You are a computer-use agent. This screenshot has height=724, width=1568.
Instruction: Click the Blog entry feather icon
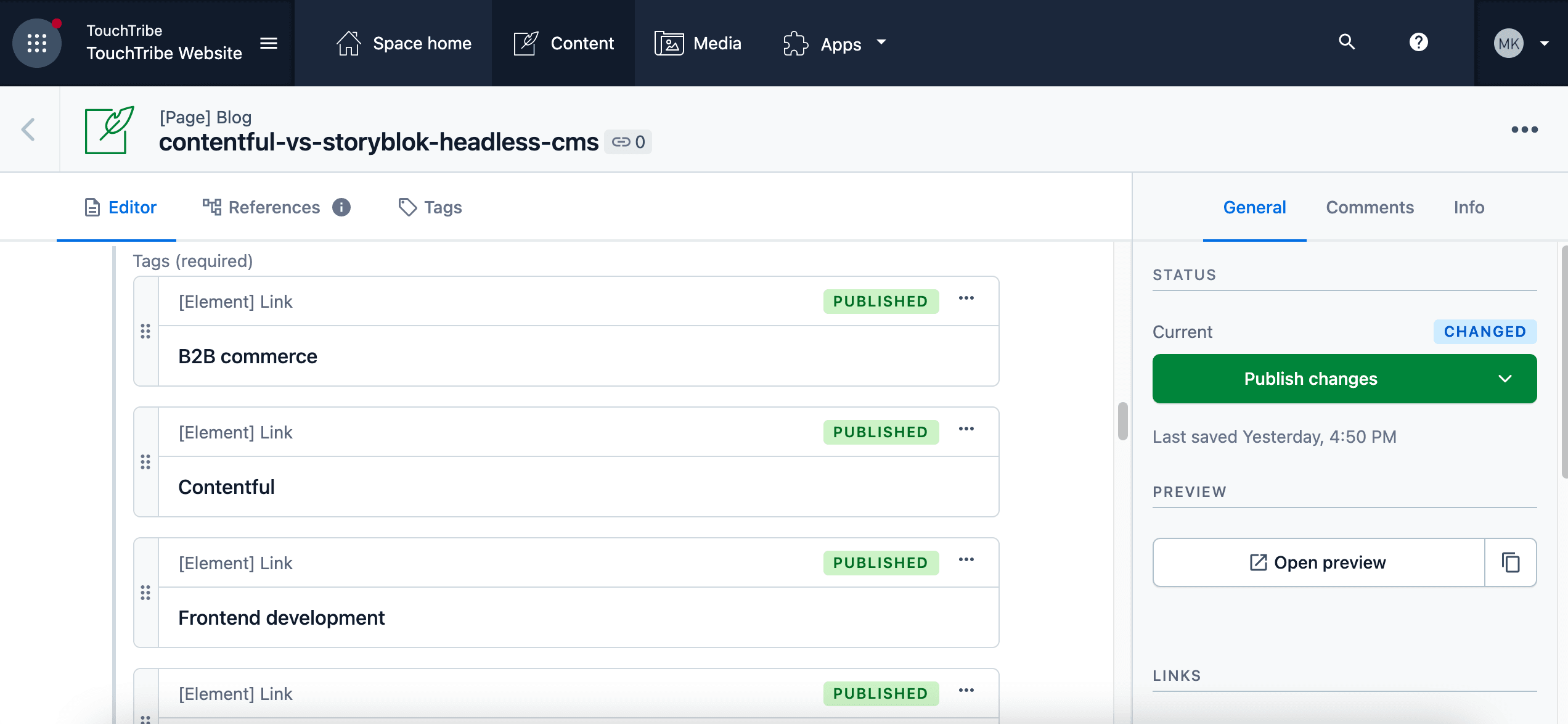tap(110, 130)
